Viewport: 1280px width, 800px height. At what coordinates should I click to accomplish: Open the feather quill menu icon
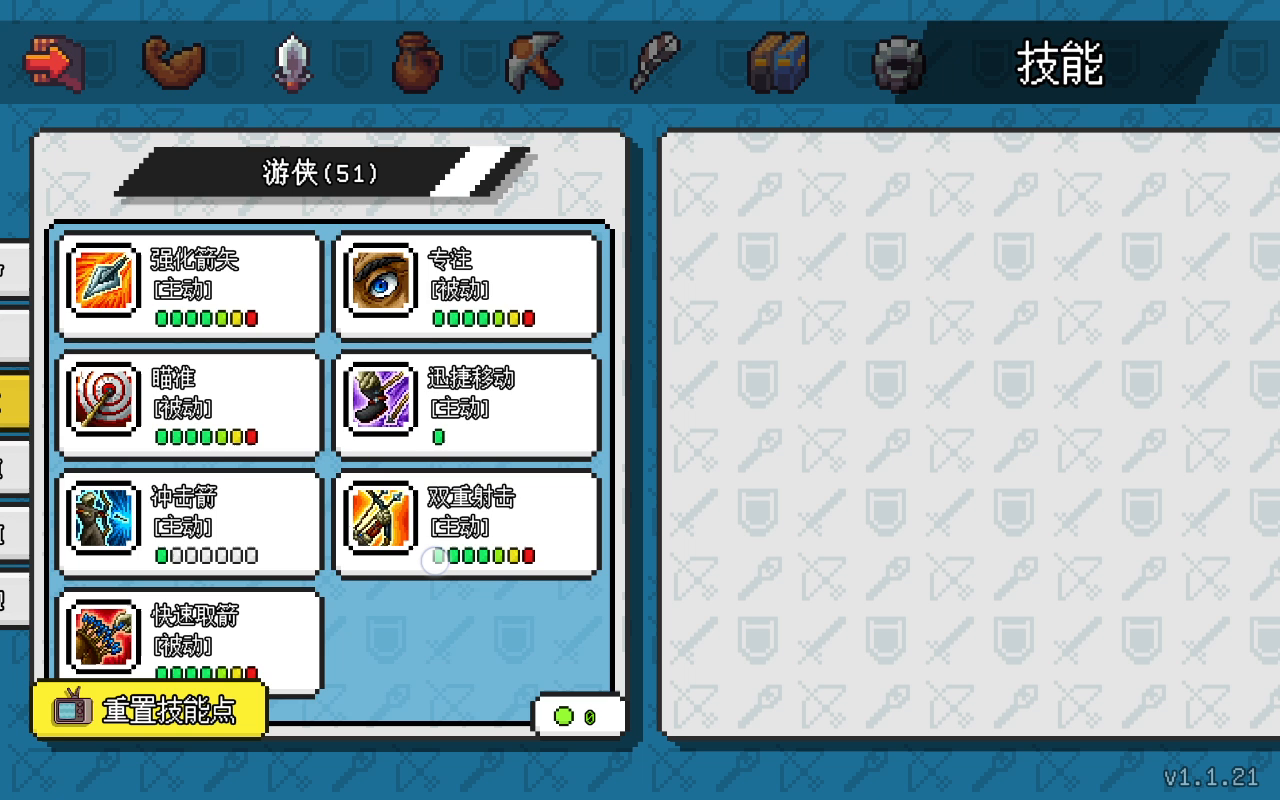(x=655, y=63)
